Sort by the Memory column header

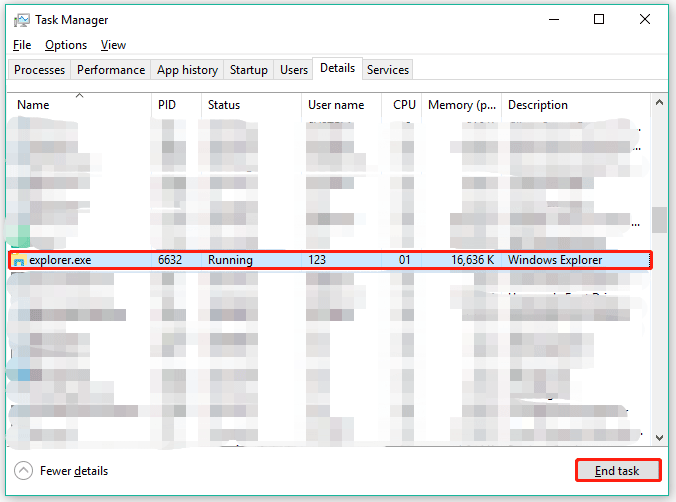click(x=462, y=105)
